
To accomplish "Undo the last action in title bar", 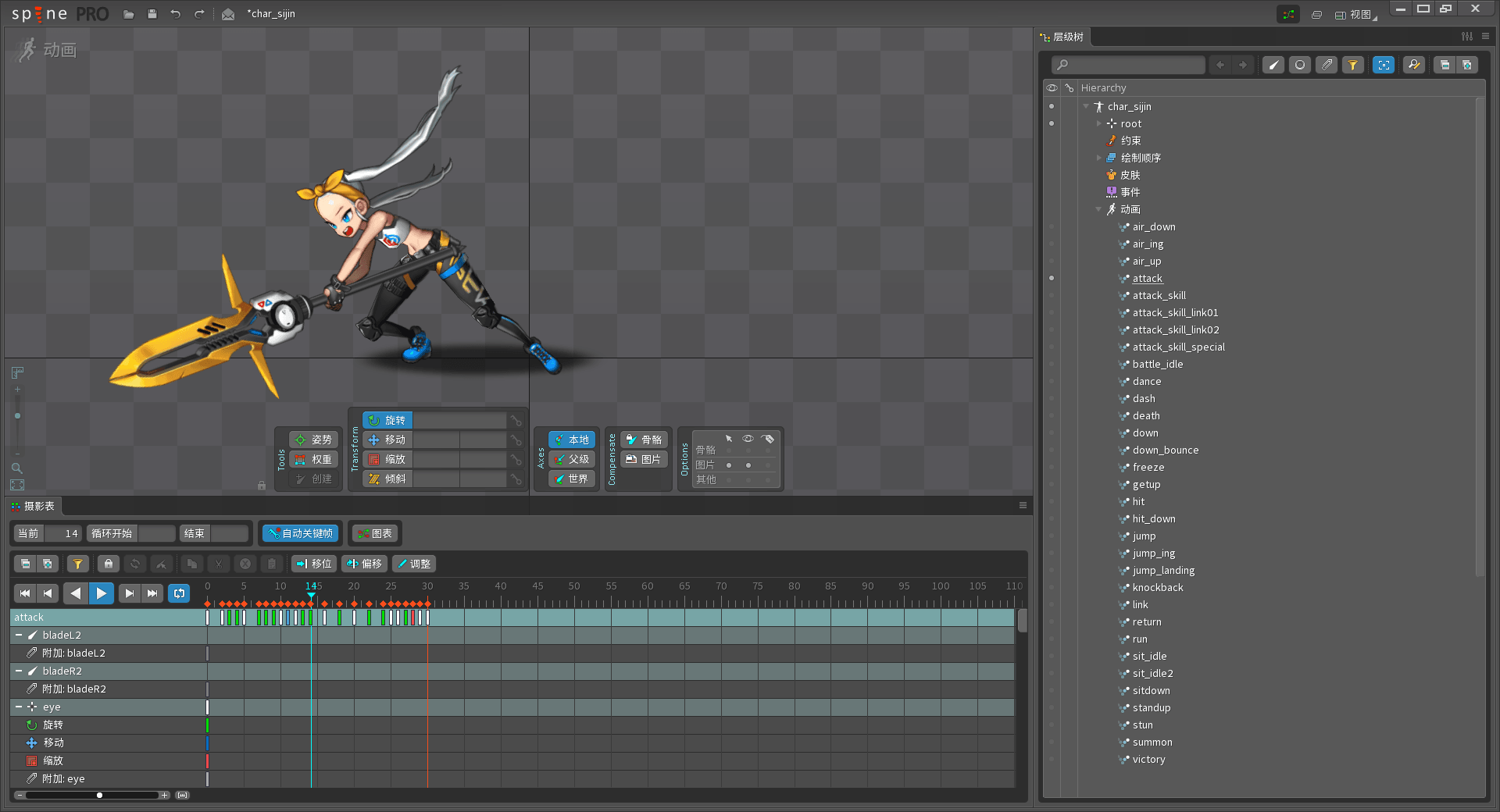I will point(176,14).
